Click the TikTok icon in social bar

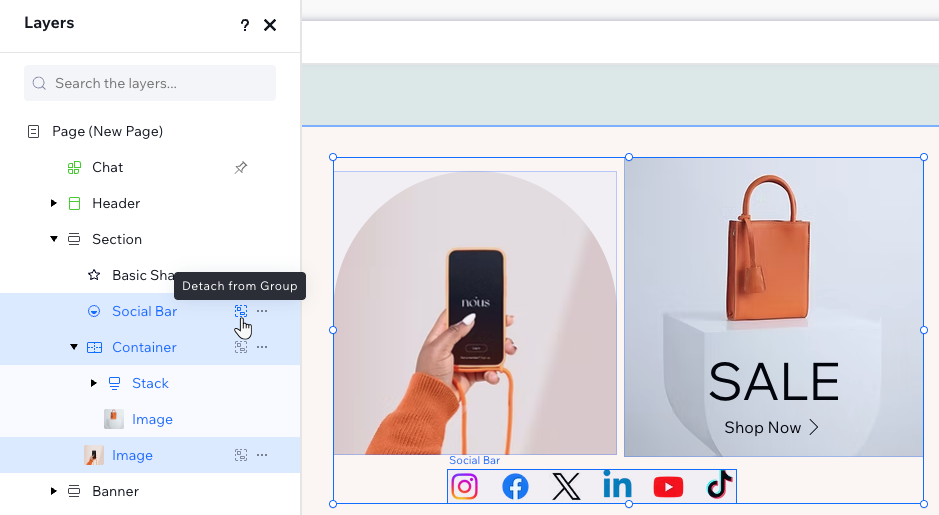coord(719,485)
